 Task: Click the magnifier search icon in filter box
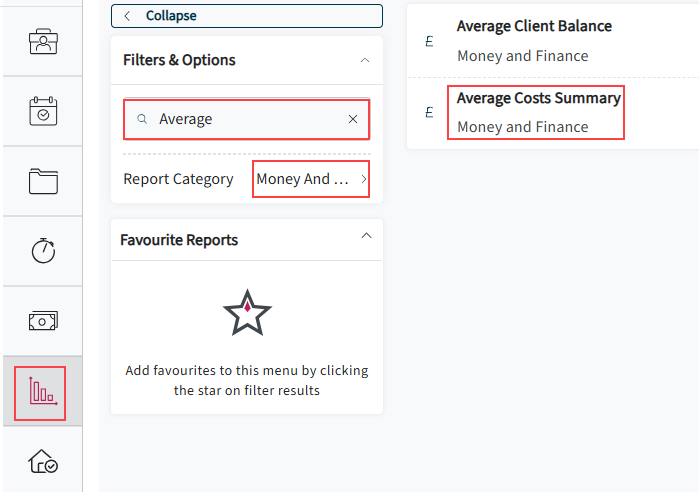point(142,119)
